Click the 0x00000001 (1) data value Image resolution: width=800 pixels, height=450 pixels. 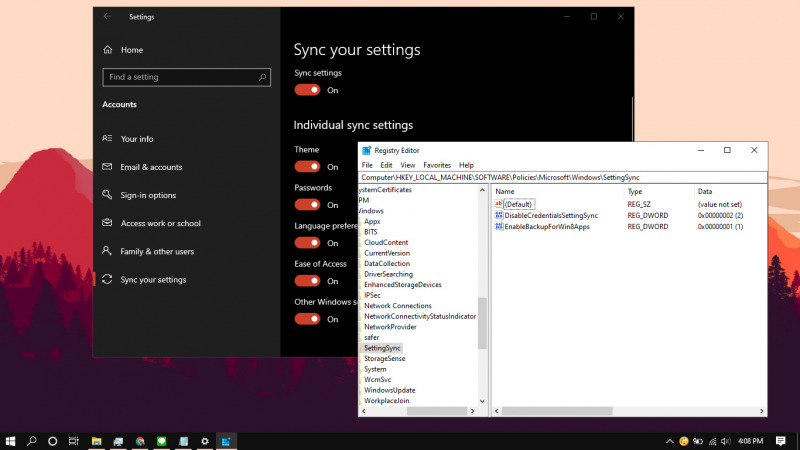point(720,227)
